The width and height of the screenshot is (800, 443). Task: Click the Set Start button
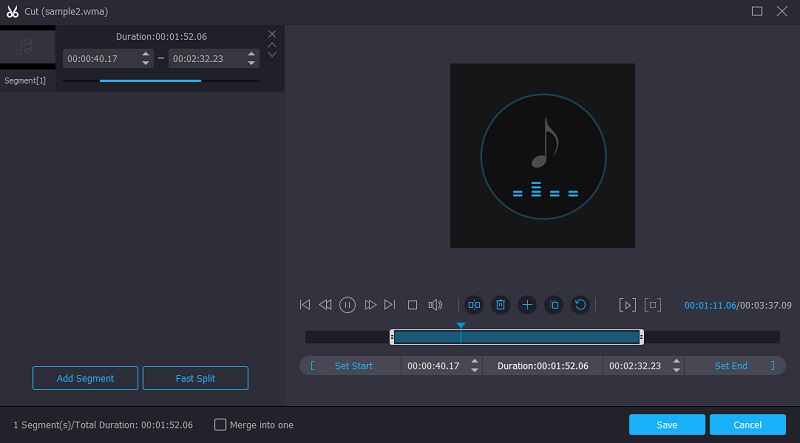(x=353, y=366)
